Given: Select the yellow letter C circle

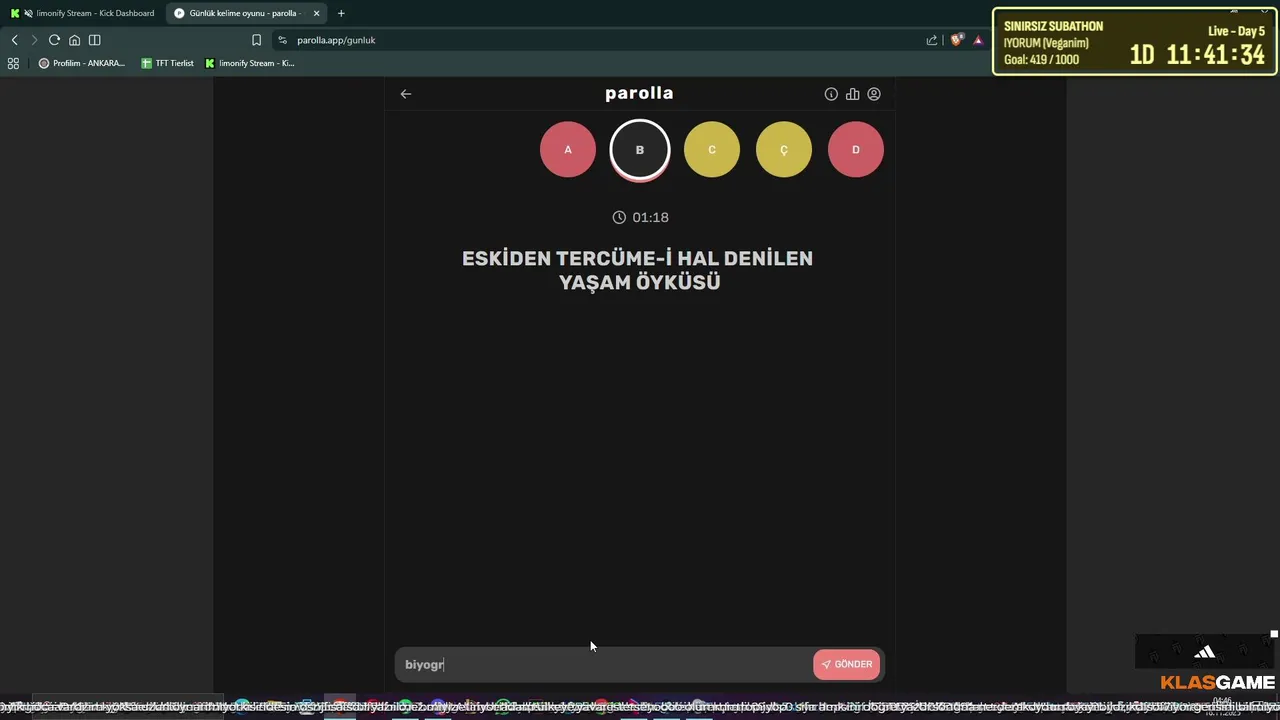Looking at the screenshot, I should click(x=712, y=150).
